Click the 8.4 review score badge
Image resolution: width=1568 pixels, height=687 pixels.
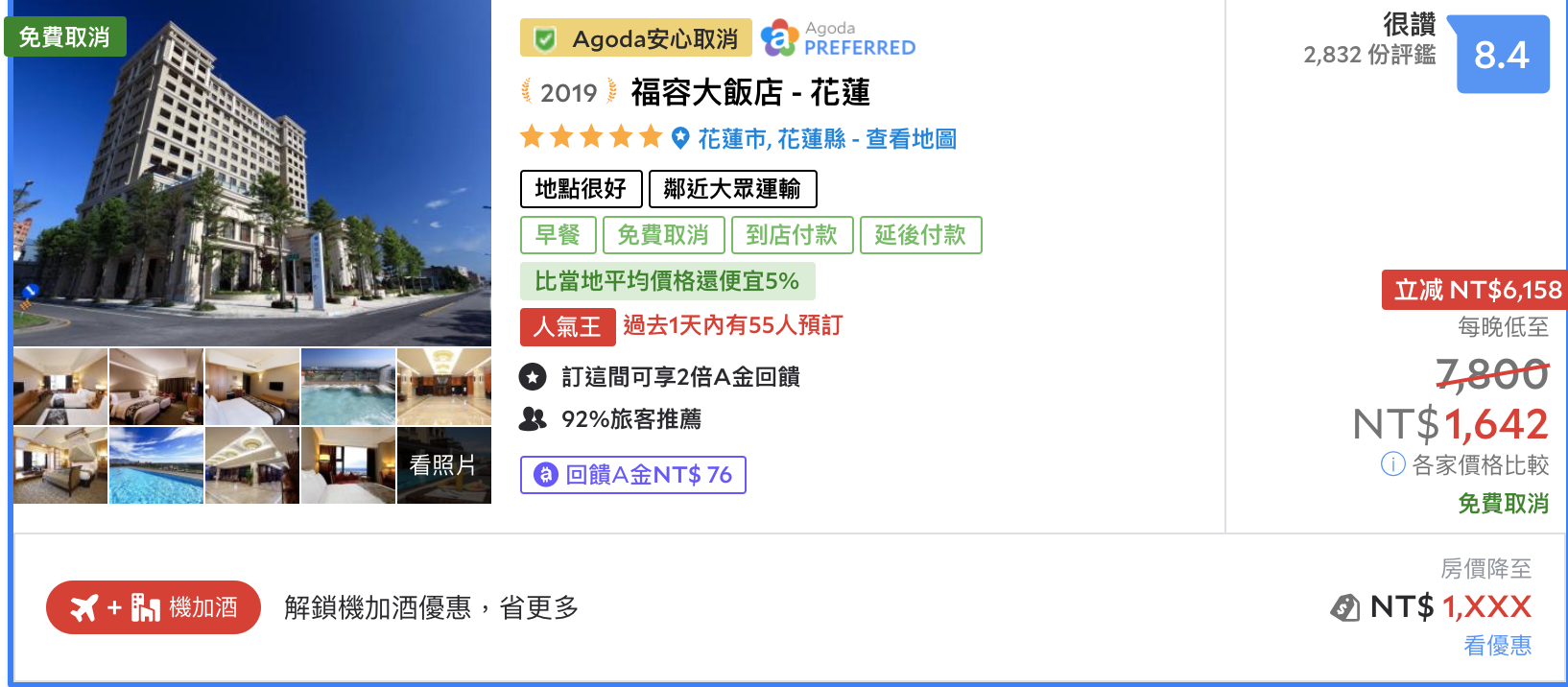coord(1502,55)
